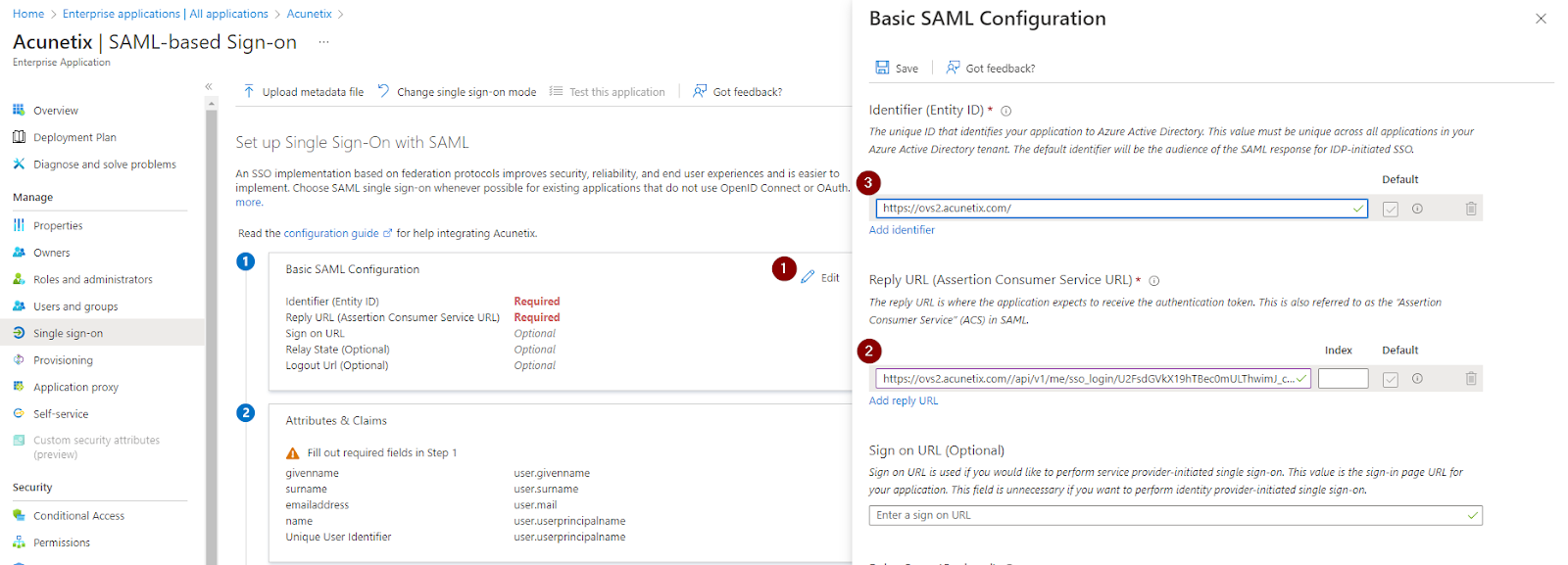Click the Got feedback icon in main toolbar
The height and width of the screenshot is (565, 1568).
700,91
